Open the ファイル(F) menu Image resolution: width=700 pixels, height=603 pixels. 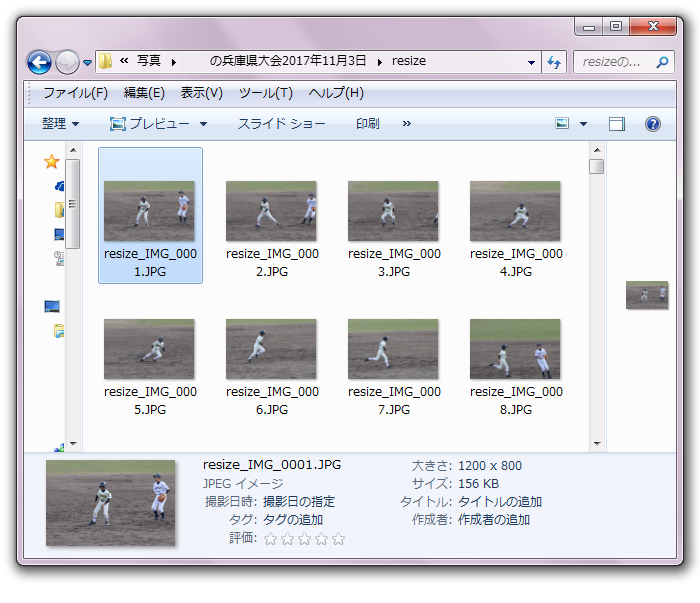pyautogui.click(x=75, y=93)
